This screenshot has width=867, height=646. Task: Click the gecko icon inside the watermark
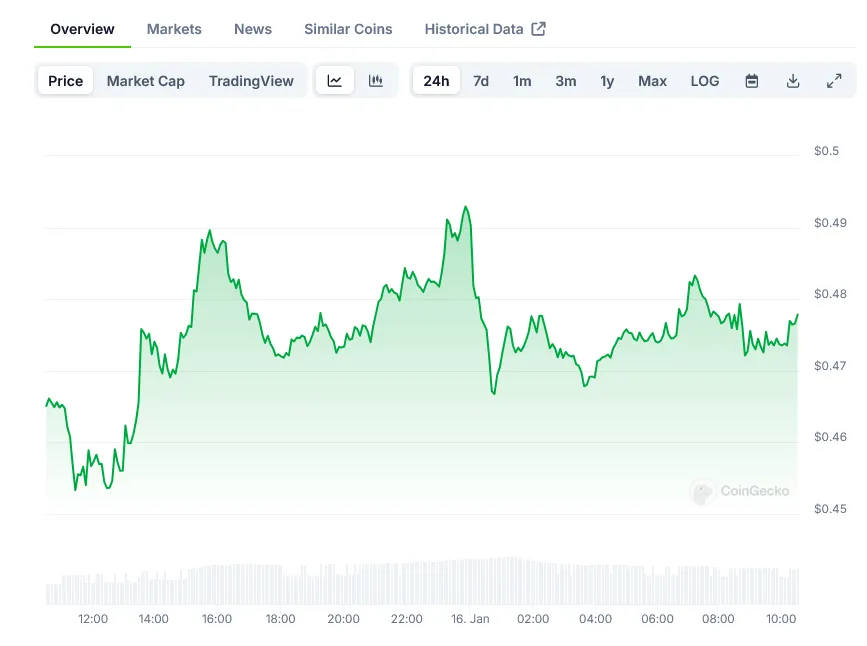[x=703, y=491]
